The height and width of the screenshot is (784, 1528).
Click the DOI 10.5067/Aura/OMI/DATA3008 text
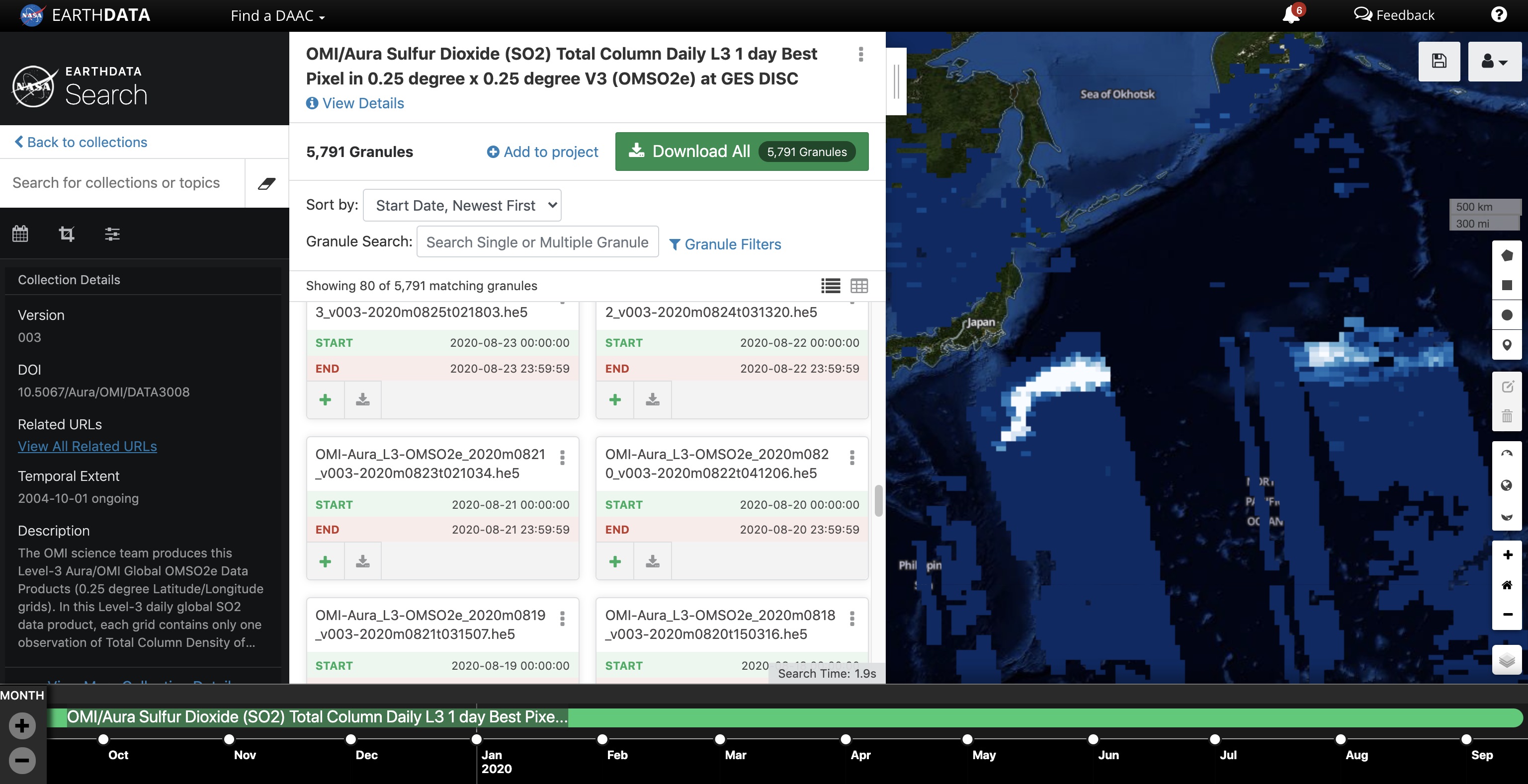pos(104,392)
